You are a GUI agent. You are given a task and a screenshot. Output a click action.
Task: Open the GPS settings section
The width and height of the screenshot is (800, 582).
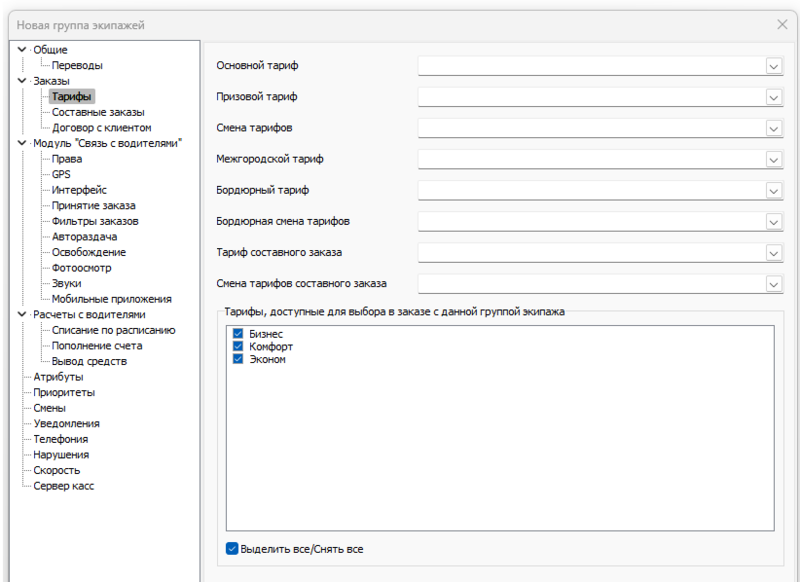(61, 174)
